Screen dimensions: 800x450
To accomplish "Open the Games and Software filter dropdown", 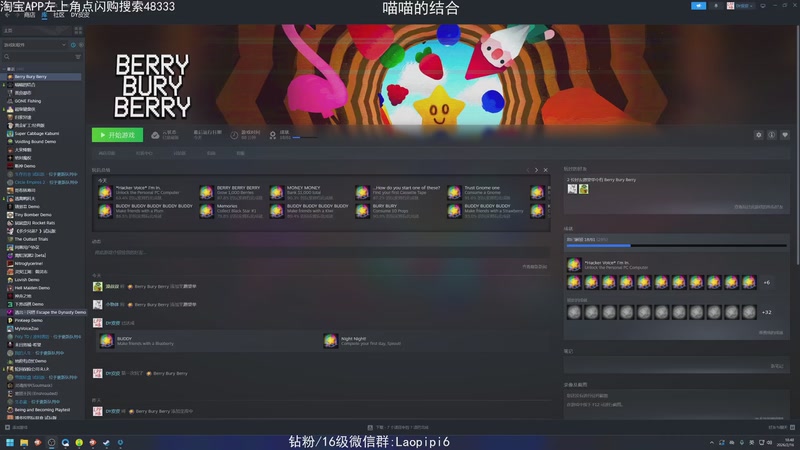I will pos(35,45).
